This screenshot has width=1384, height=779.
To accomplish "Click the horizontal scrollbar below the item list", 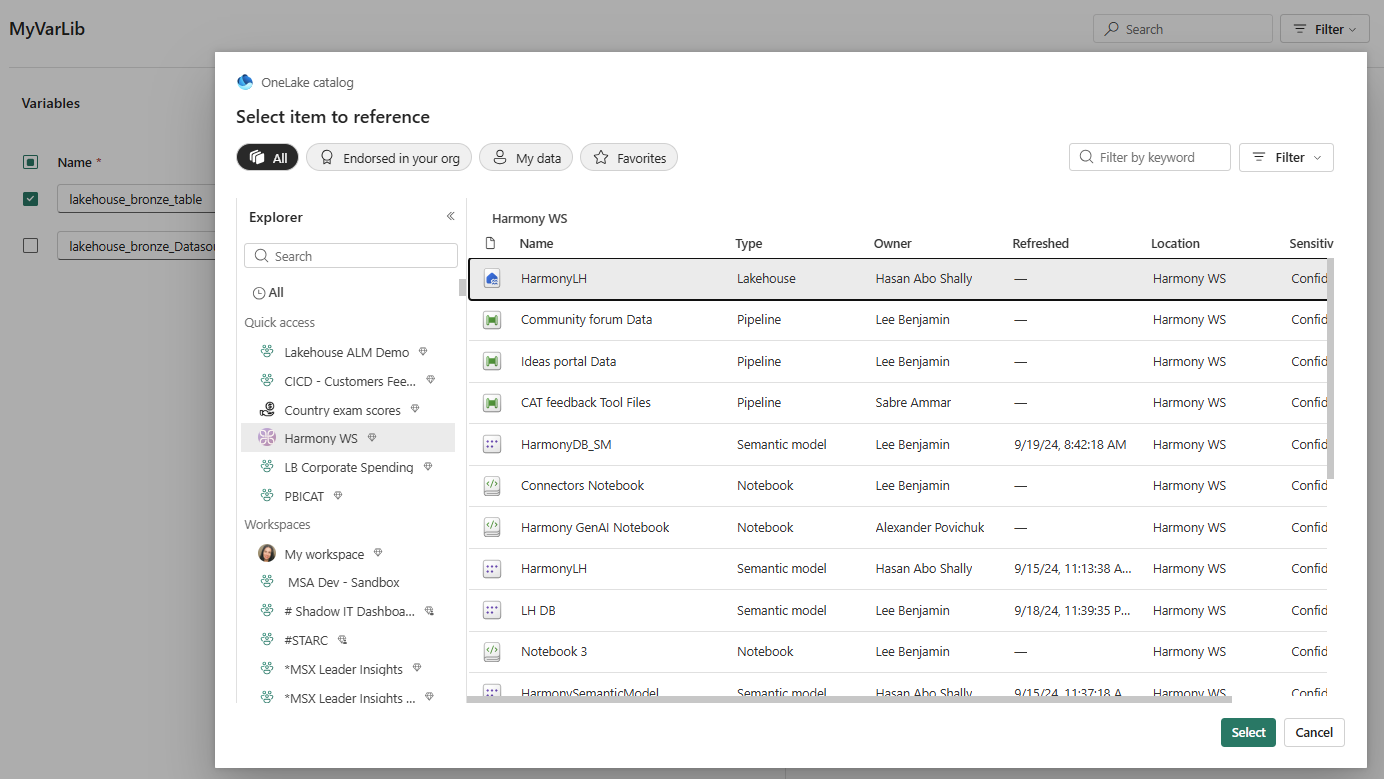I will [x=850, y=700].
